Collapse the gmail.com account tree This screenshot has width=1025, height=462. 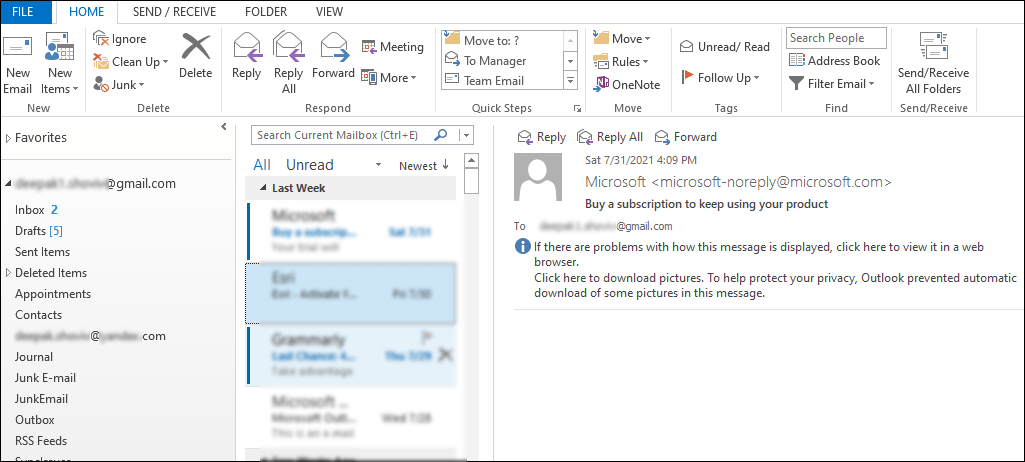pyautogui.click(x=8, y=184)
